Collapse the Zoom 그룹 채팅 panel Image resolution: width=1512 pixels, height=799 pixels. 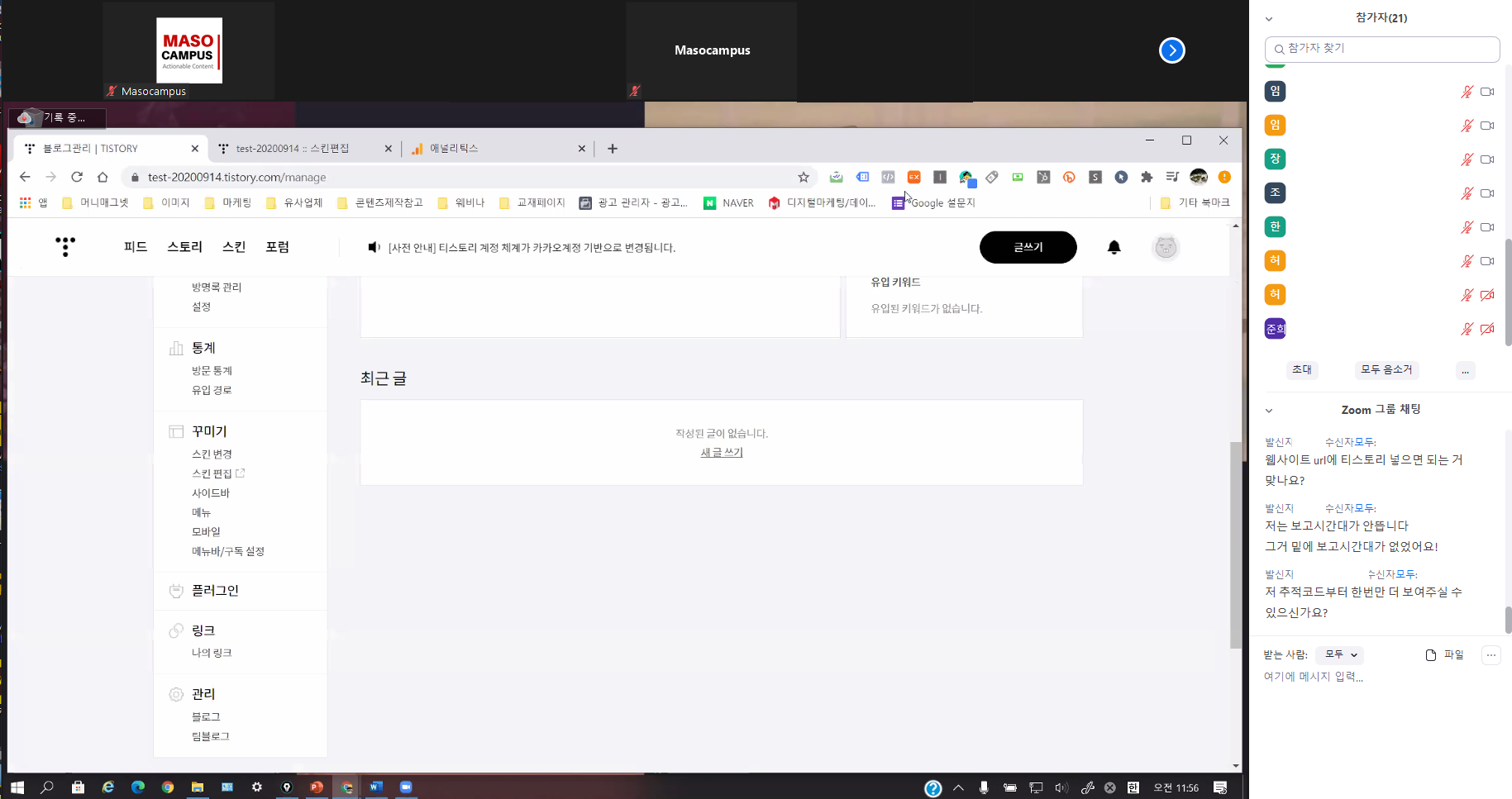[x=1269, y=411]
